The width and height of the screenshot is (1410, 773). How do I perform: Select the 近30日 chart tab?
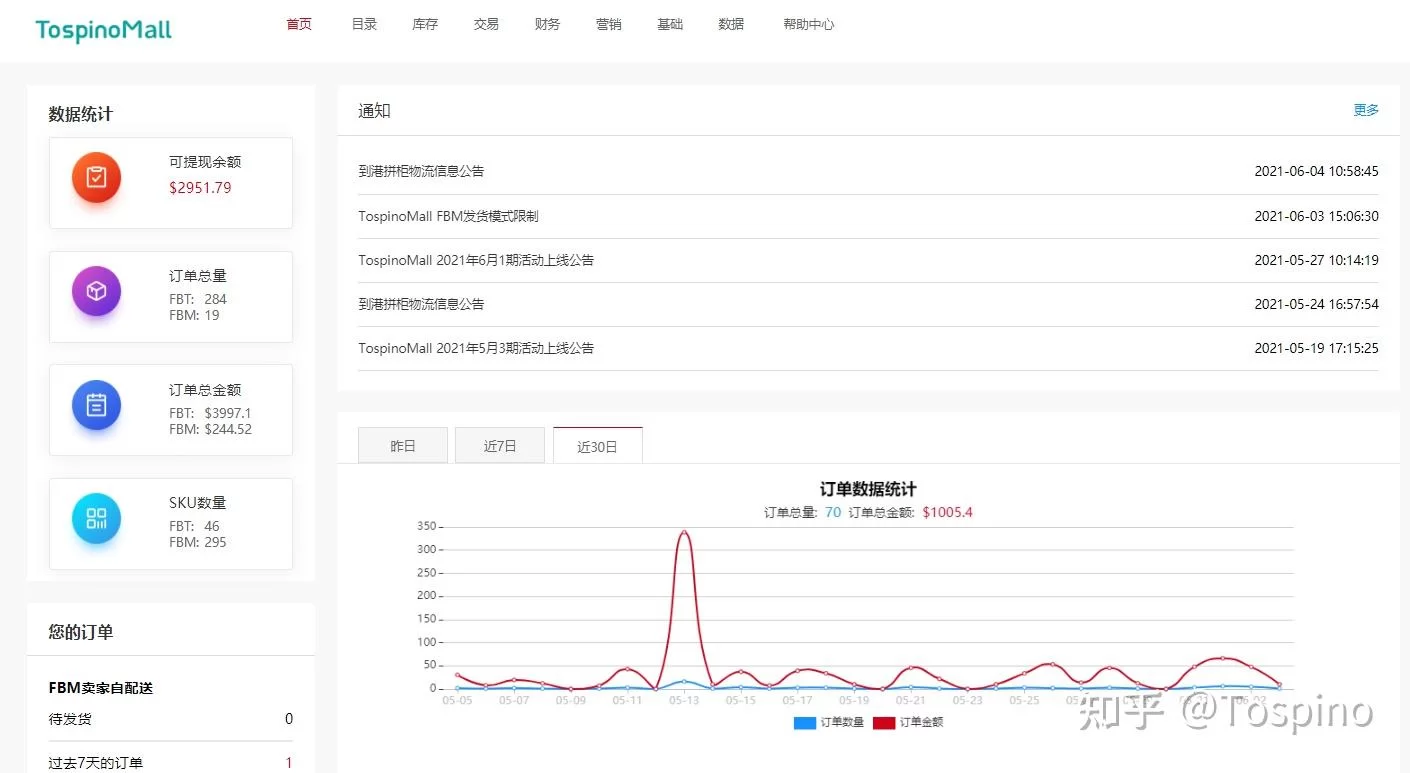pyautogui.click(x=597, y=447)
